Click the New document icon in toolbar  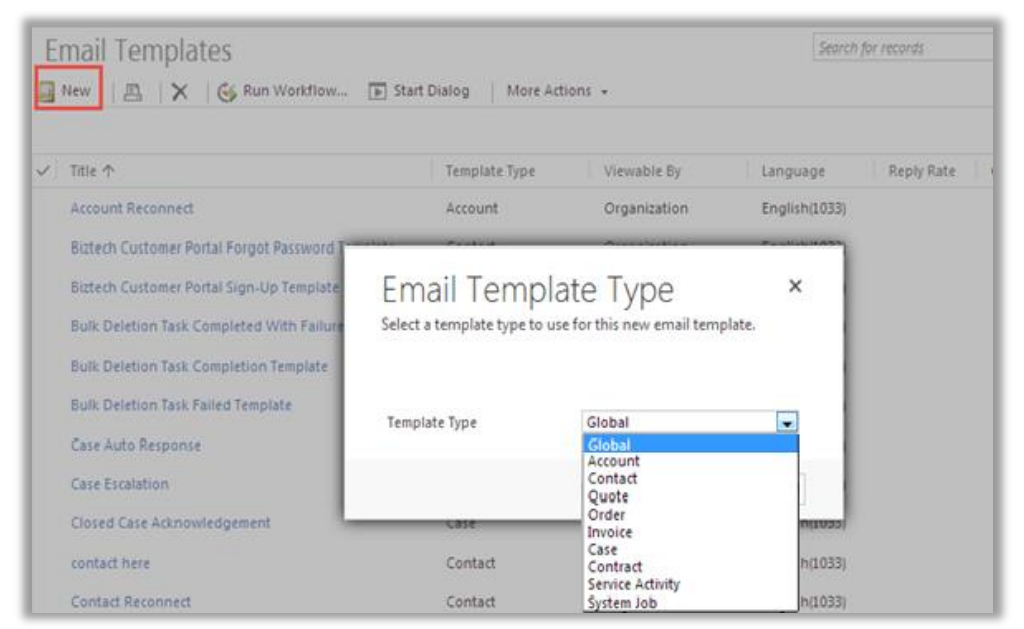(47, 91)
